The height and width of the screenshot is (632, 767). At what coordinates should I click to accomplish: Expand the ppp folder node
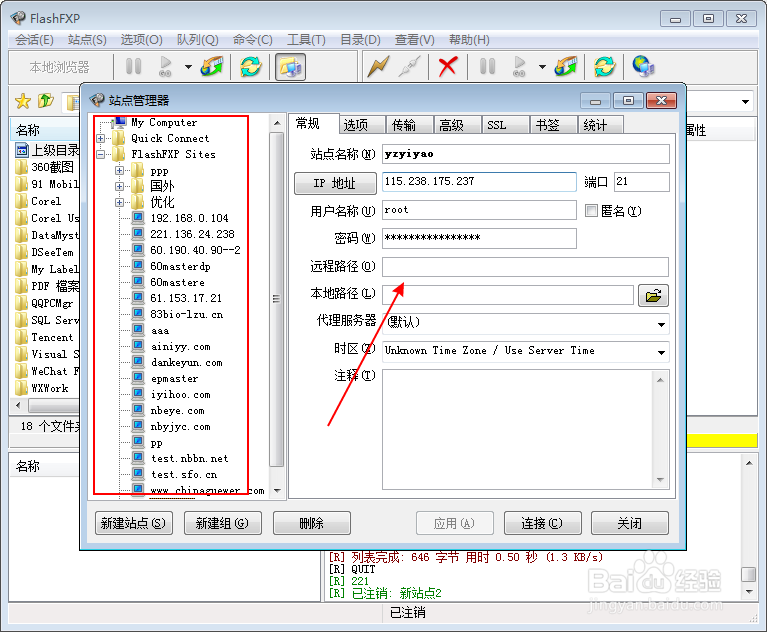pyautogui.click(x=119, y=171)
